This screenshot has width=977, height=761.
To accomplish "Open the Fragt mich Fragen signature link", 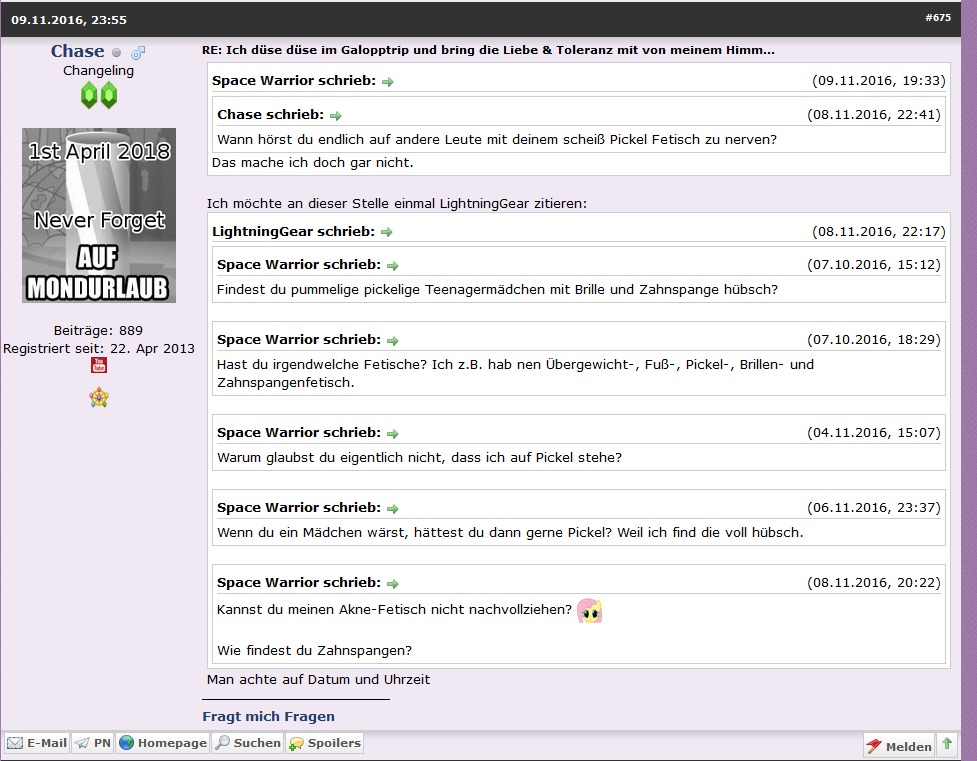I will tap(269, 716).
